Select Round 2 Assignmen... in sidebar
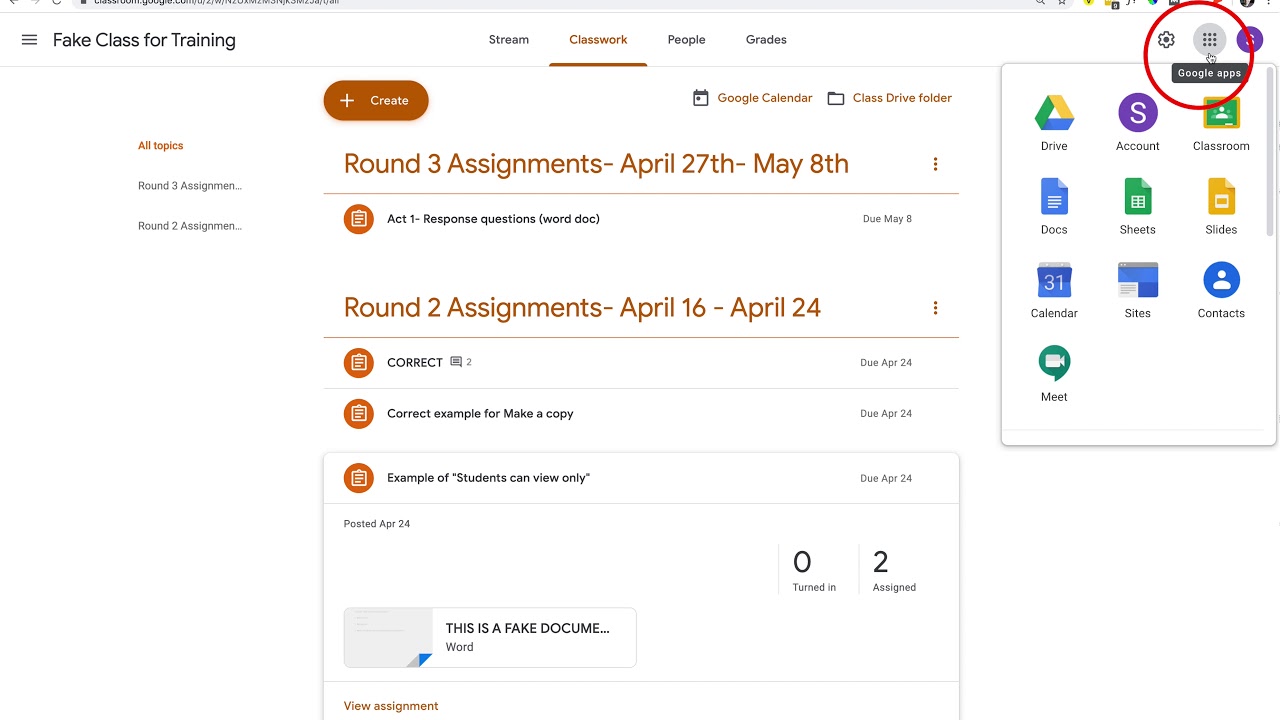Viewport: 1280px width, 720px height. click(190, 226)
